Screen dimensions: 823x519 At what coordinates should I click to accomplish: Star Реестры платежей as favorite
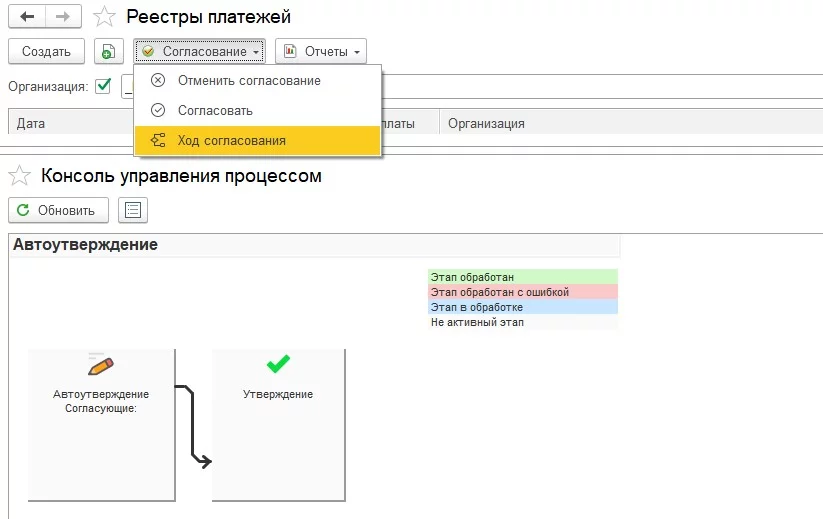[x=103, y=17]
